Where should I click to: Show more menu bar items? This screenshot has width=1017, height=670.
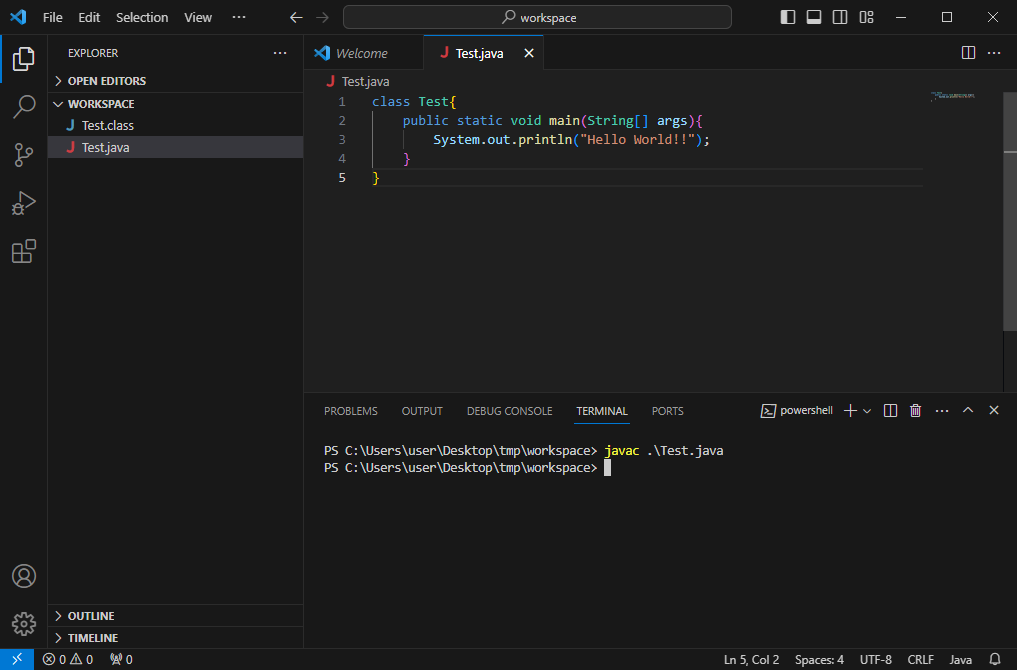239,18
